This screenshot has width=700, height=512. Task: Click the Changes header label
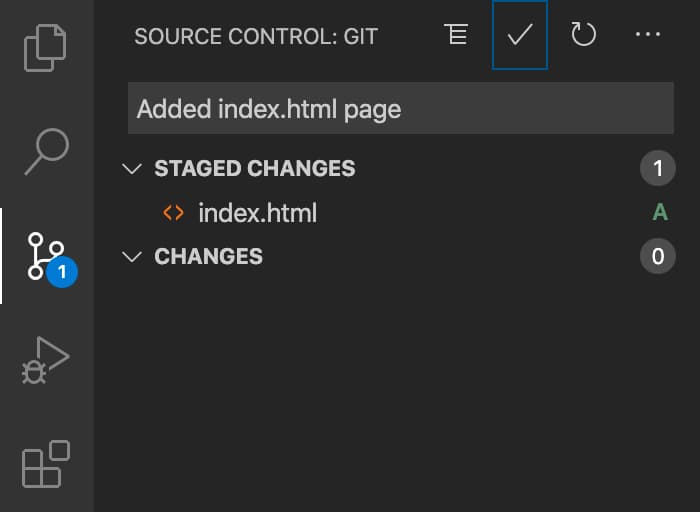pyautogui.click(x=208, y=256)
